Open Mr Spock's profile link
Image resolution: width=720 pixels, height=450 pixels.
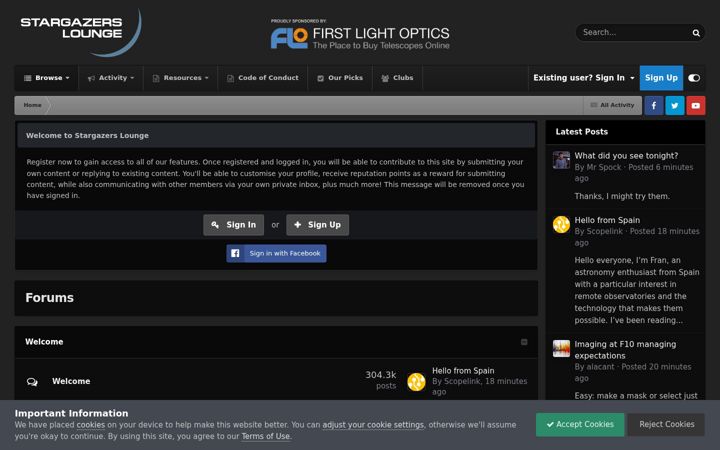pos(604,167)
